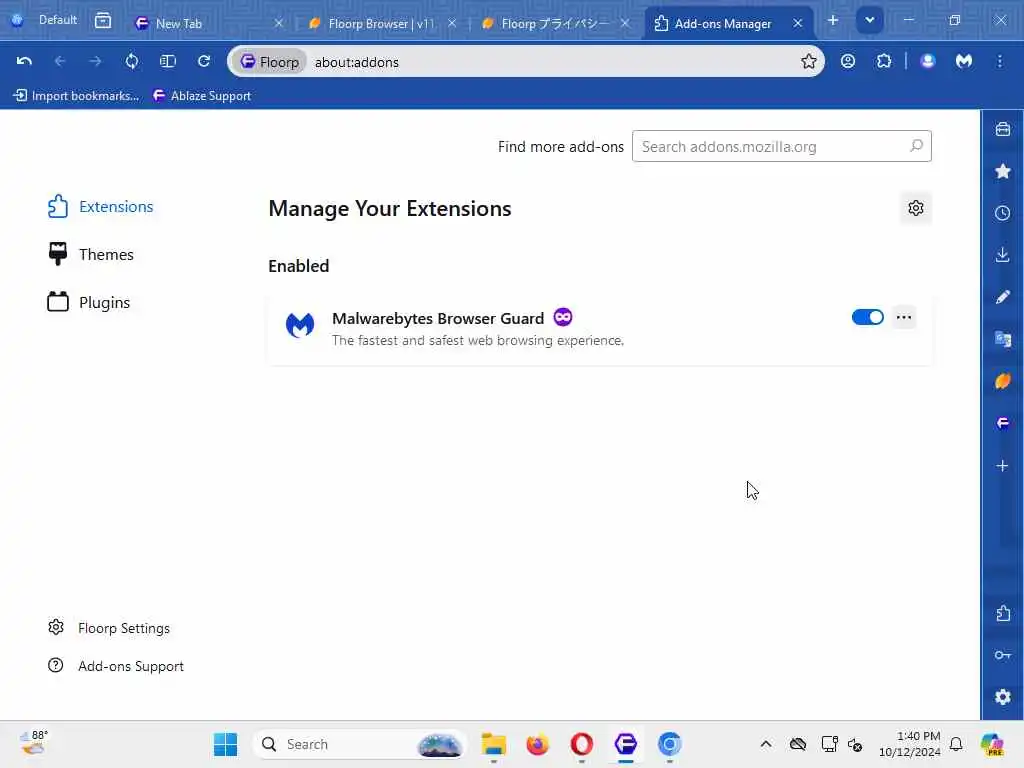Screen dimensions: 1024x768
Task: Click the search magnifier in add-ons search
Action: [x=916, y=146]
